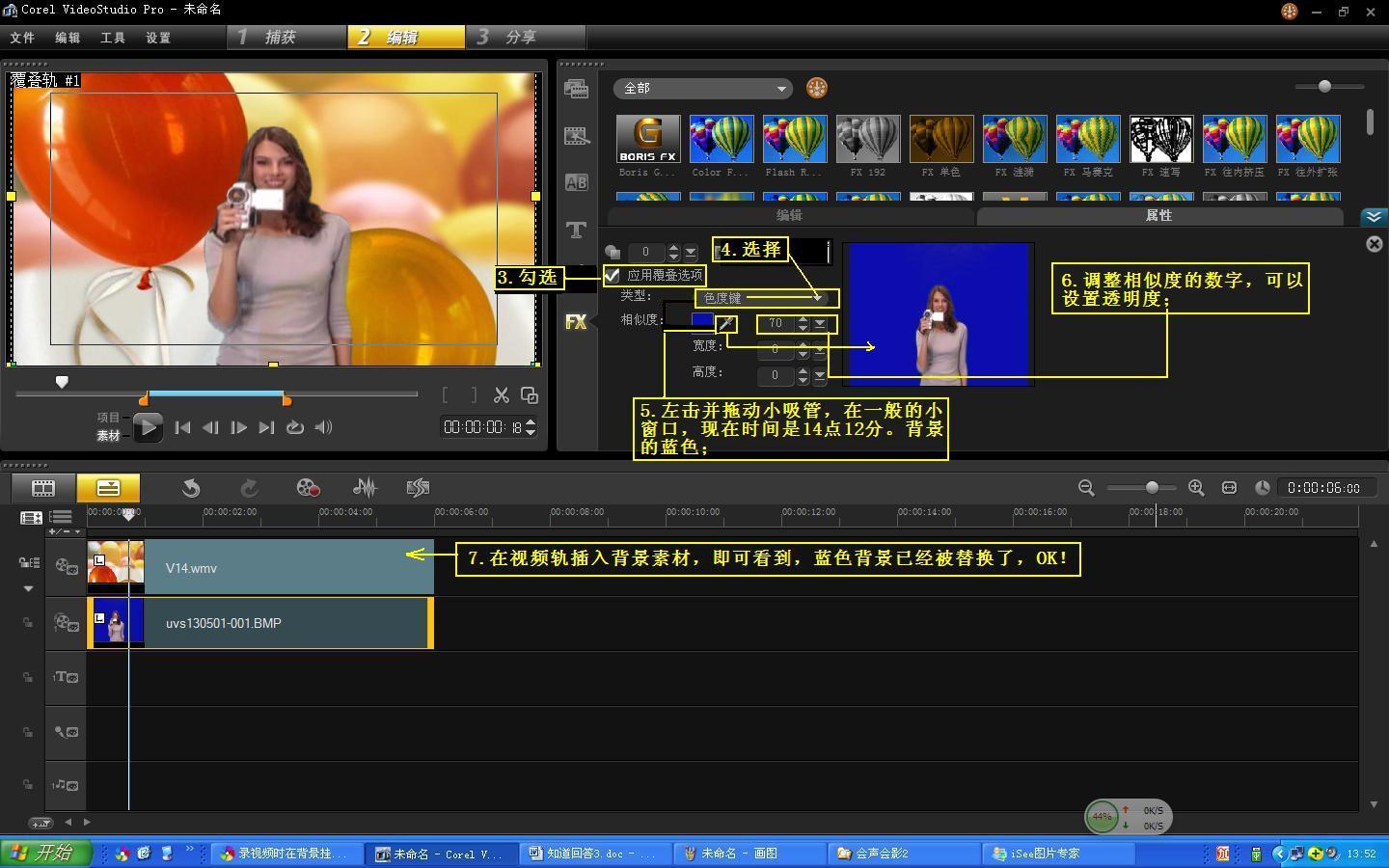Go to step 3 分享 tab
The width and height of the screenshot is (1389, 868).
527,37
